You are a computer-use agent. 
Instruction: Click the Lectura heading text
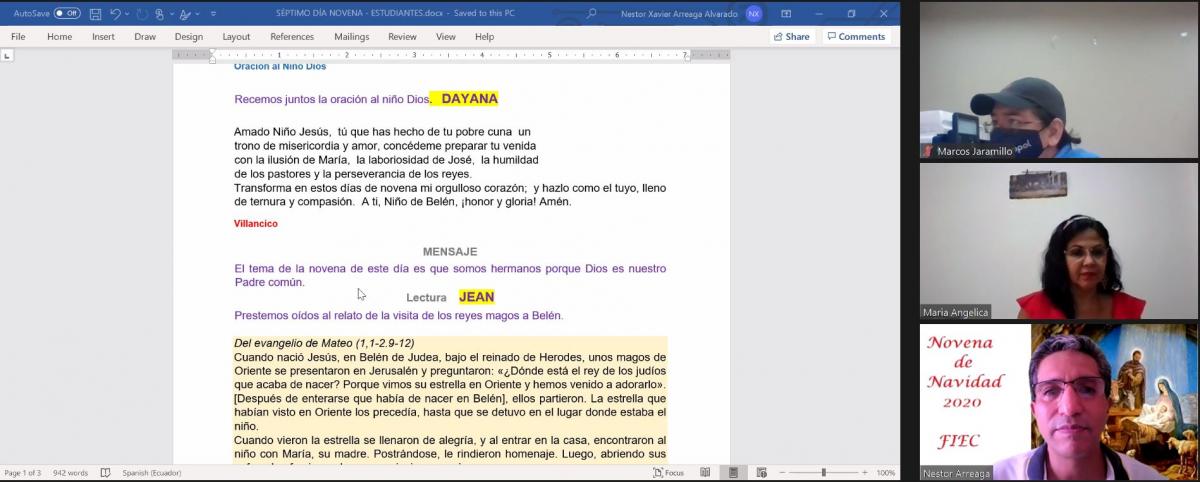point(426,298)
